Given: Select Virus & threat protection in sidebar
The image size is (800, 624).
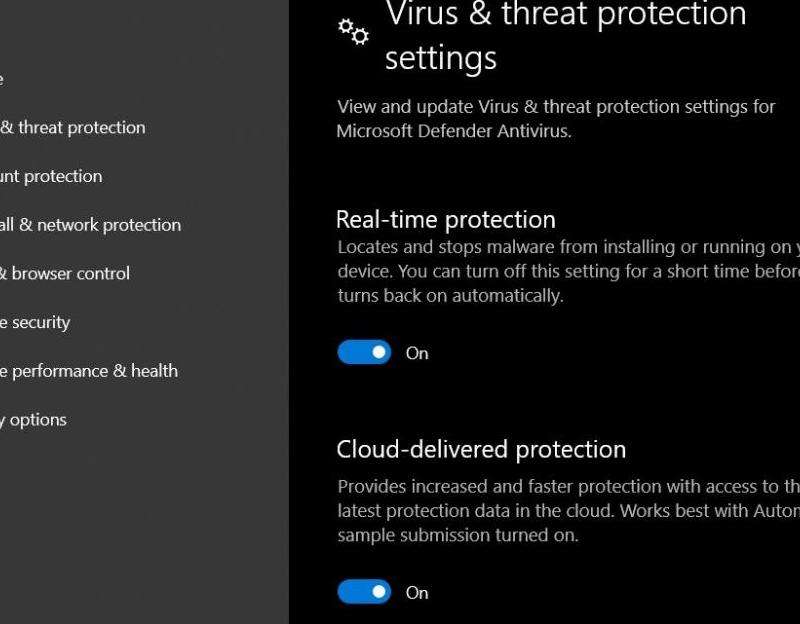Looking at the screenshot, I should tap(75, 127).
